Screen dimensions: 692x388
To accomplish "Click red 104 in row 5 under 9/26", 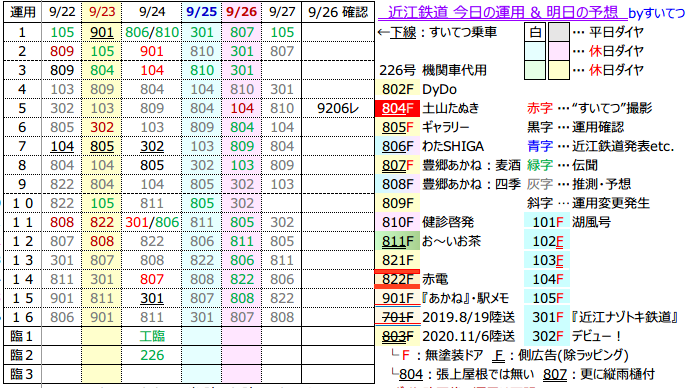I will [x=242, y=108].
